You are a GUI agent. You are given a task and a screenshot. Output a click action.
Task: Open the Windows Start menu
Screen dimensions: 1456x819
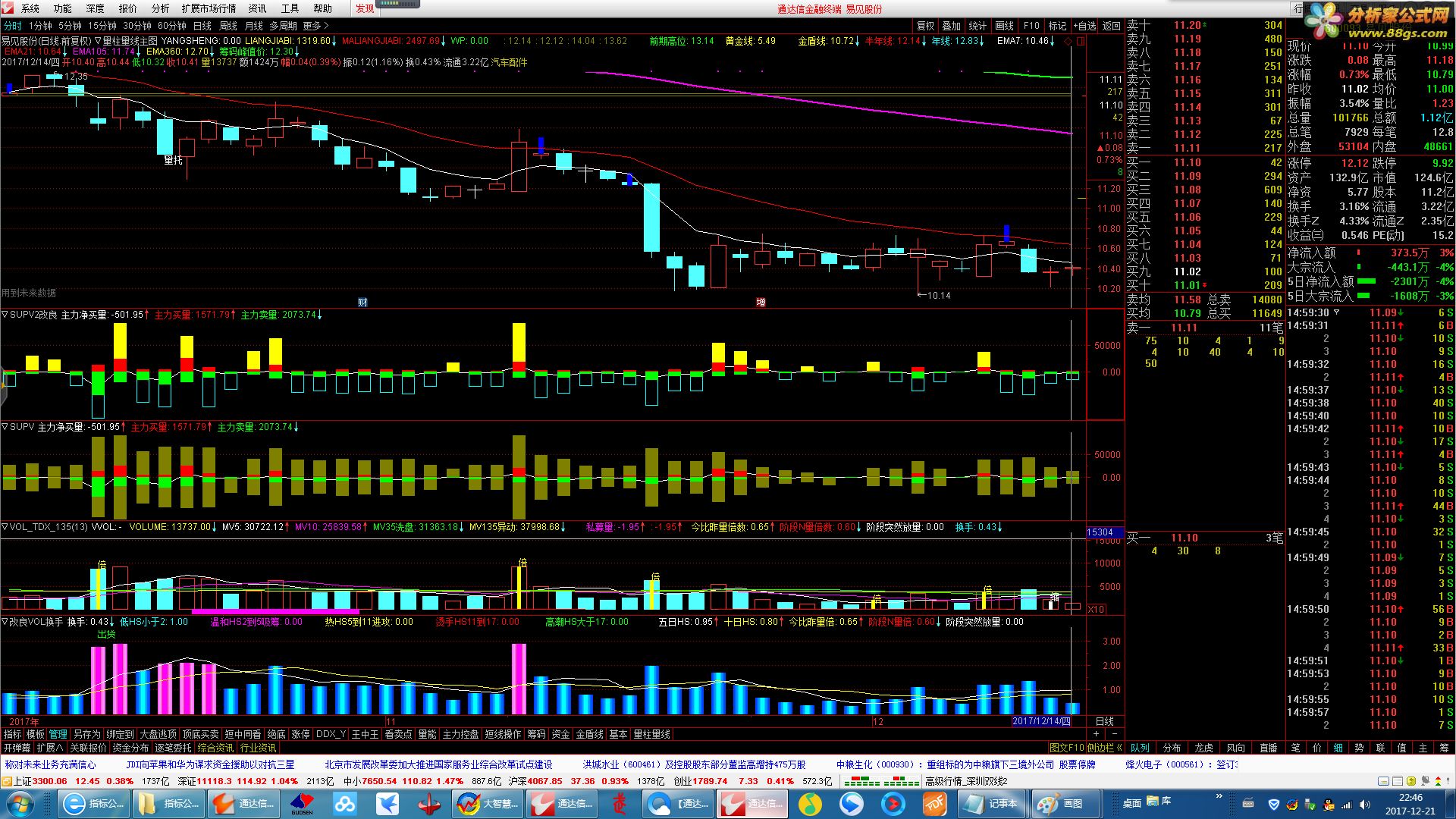coord(20,804)
